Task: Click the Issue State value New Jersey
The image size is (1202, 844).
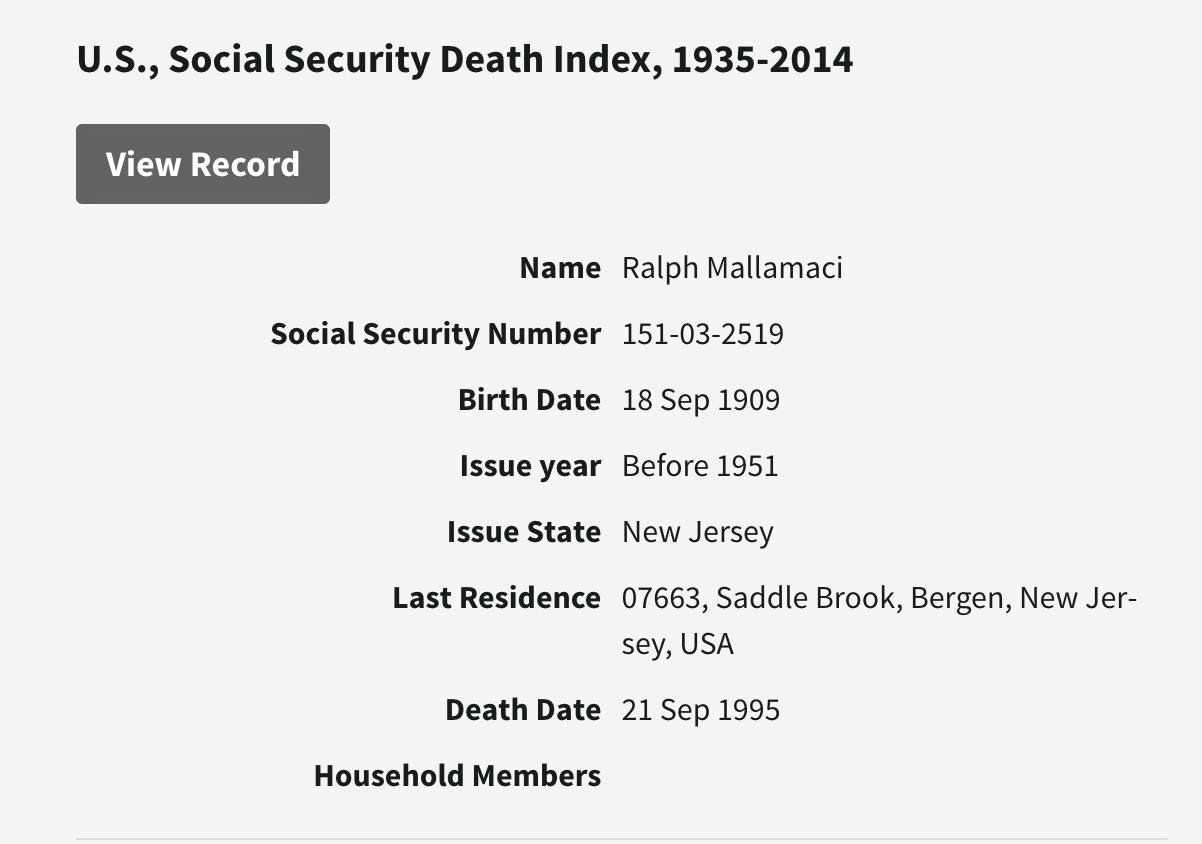Action: pos(697,532)
